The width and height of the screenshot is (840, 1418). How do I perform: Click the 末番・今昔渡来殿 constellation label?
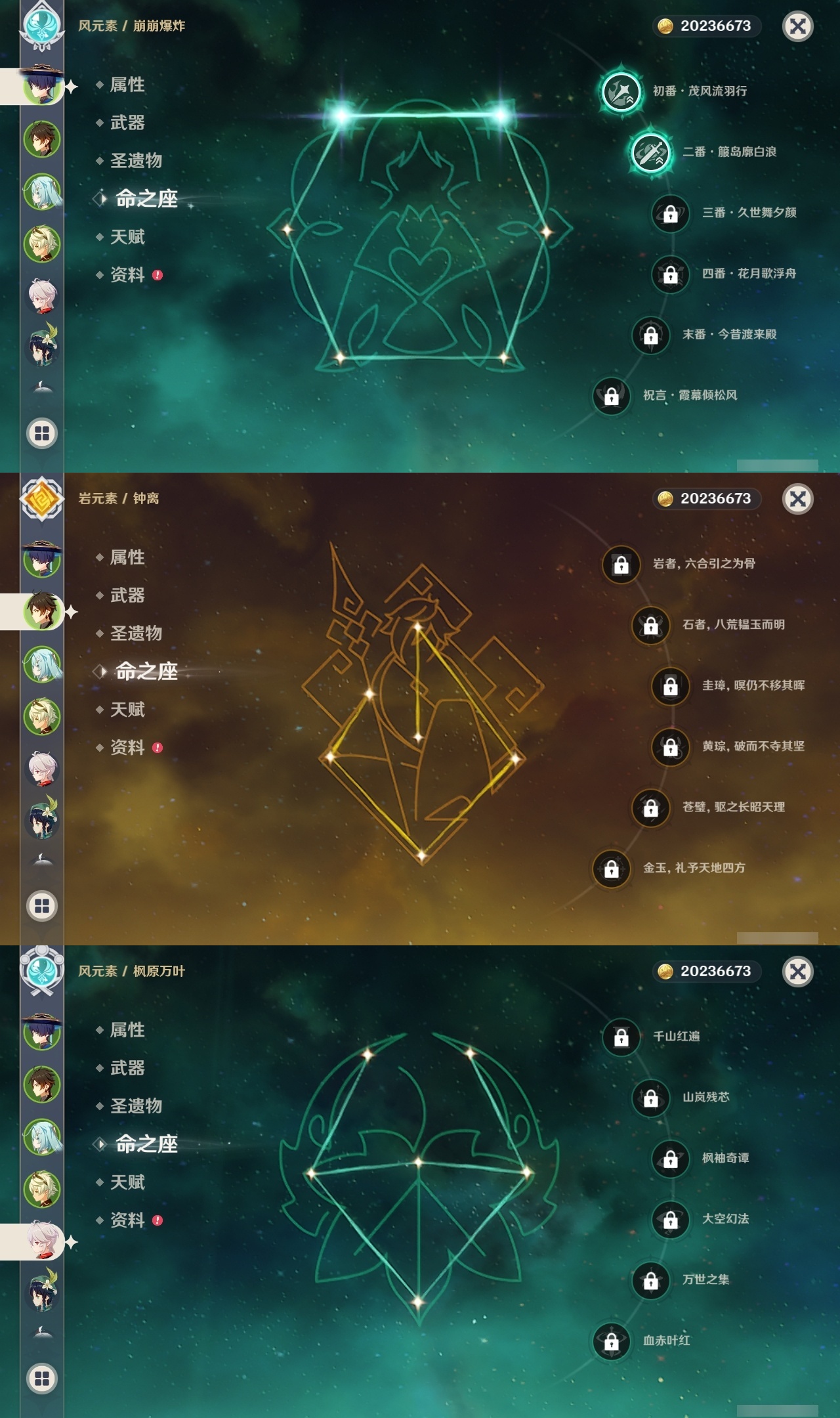click(730, 334)
